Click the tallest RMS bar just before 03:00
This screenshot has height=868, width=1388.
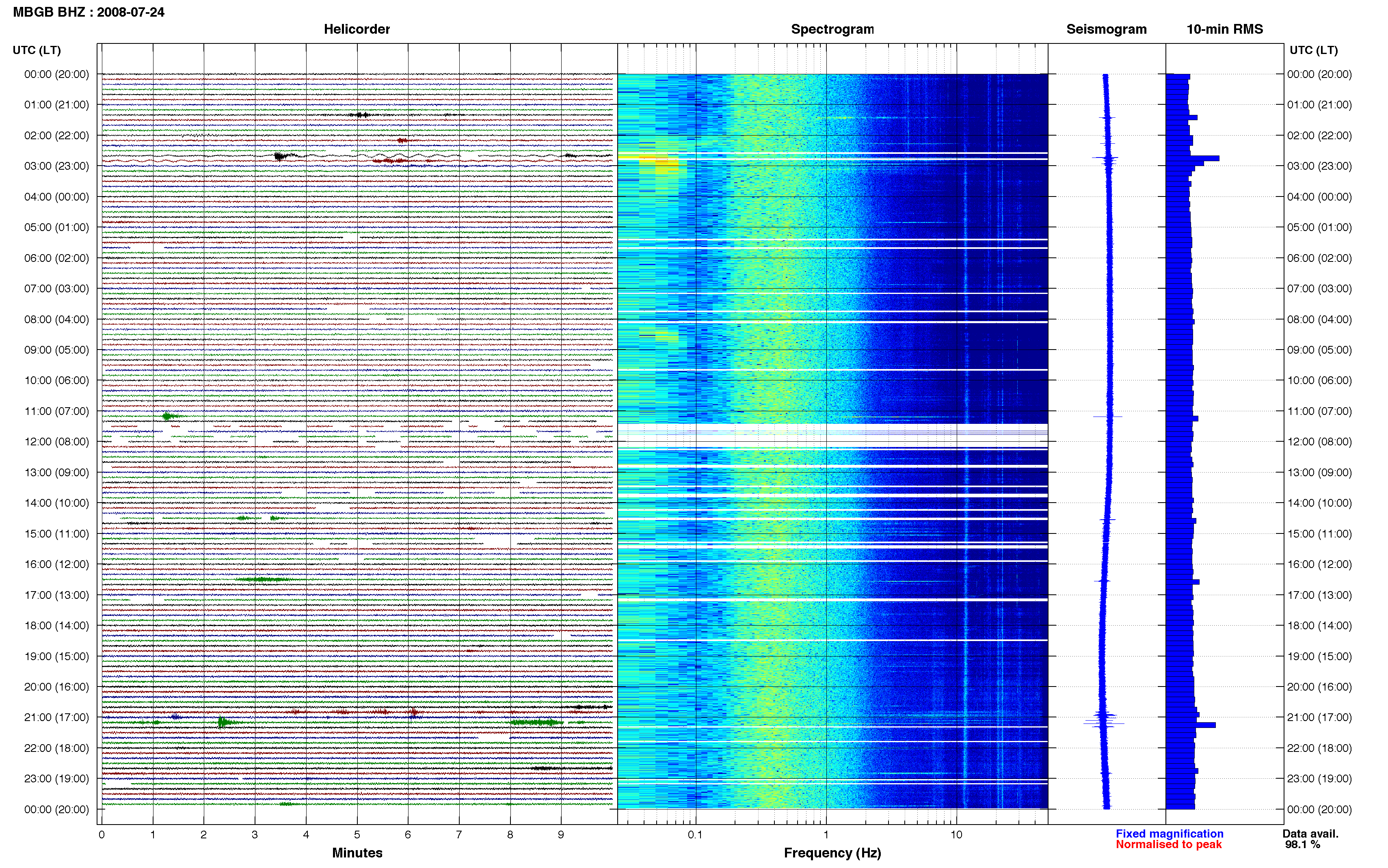pos(1192,158)
